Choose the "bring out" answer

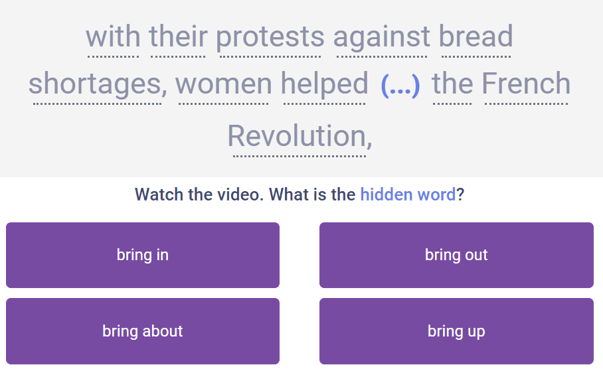coord(456,255)
